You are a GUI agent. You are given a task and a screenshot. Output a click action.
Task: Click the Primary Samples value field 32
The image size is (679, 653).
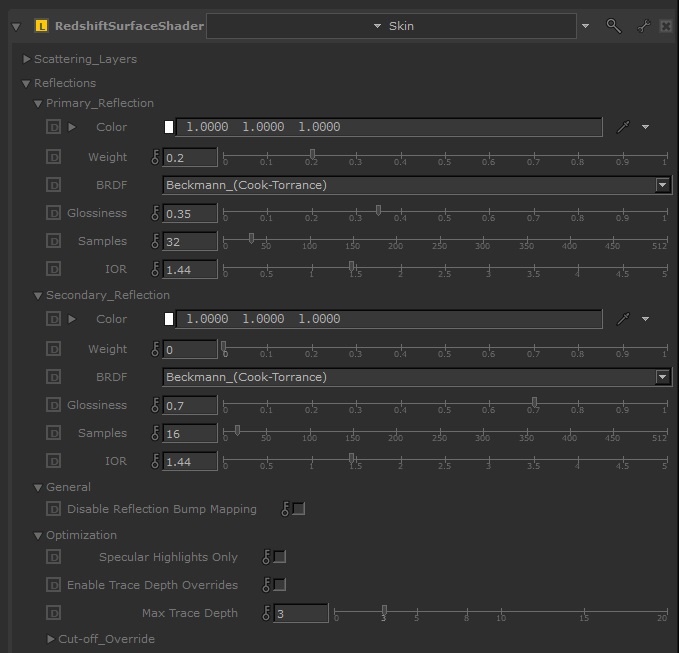click(x=190, y=241)
